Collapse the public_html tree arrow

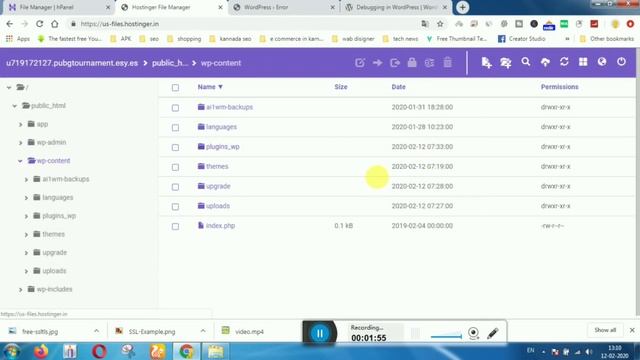click(15, 106)
